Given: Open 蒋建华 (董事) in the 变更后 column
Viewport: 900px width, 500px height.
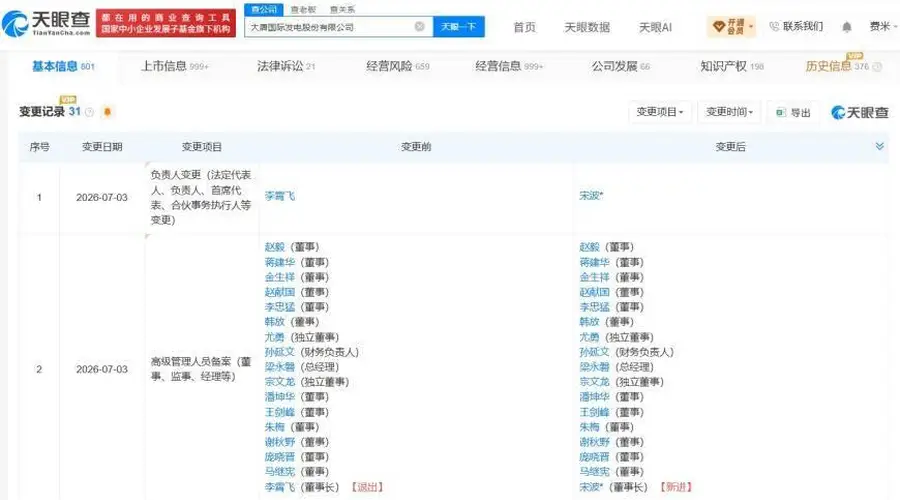Looking at the screenshot, I should point(594,262).
